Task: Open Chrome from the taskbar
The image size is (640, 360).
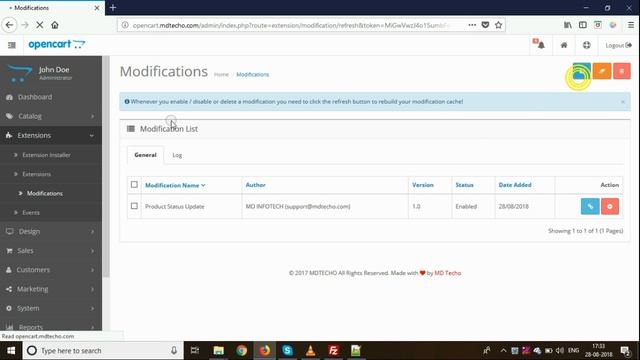Action: click(x=242, y=351)
